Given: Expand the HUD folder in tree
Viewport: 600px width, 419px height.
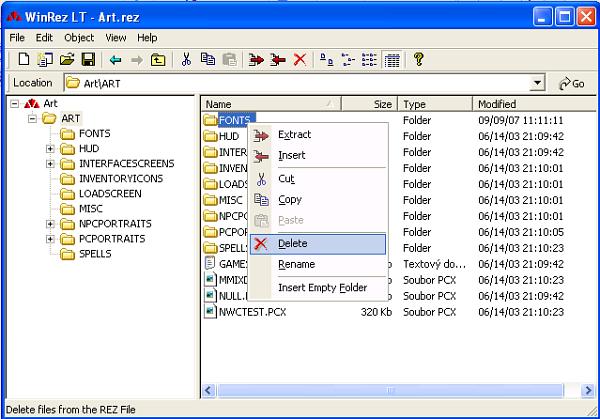Looking at the screenshot, I should point(50,148).
